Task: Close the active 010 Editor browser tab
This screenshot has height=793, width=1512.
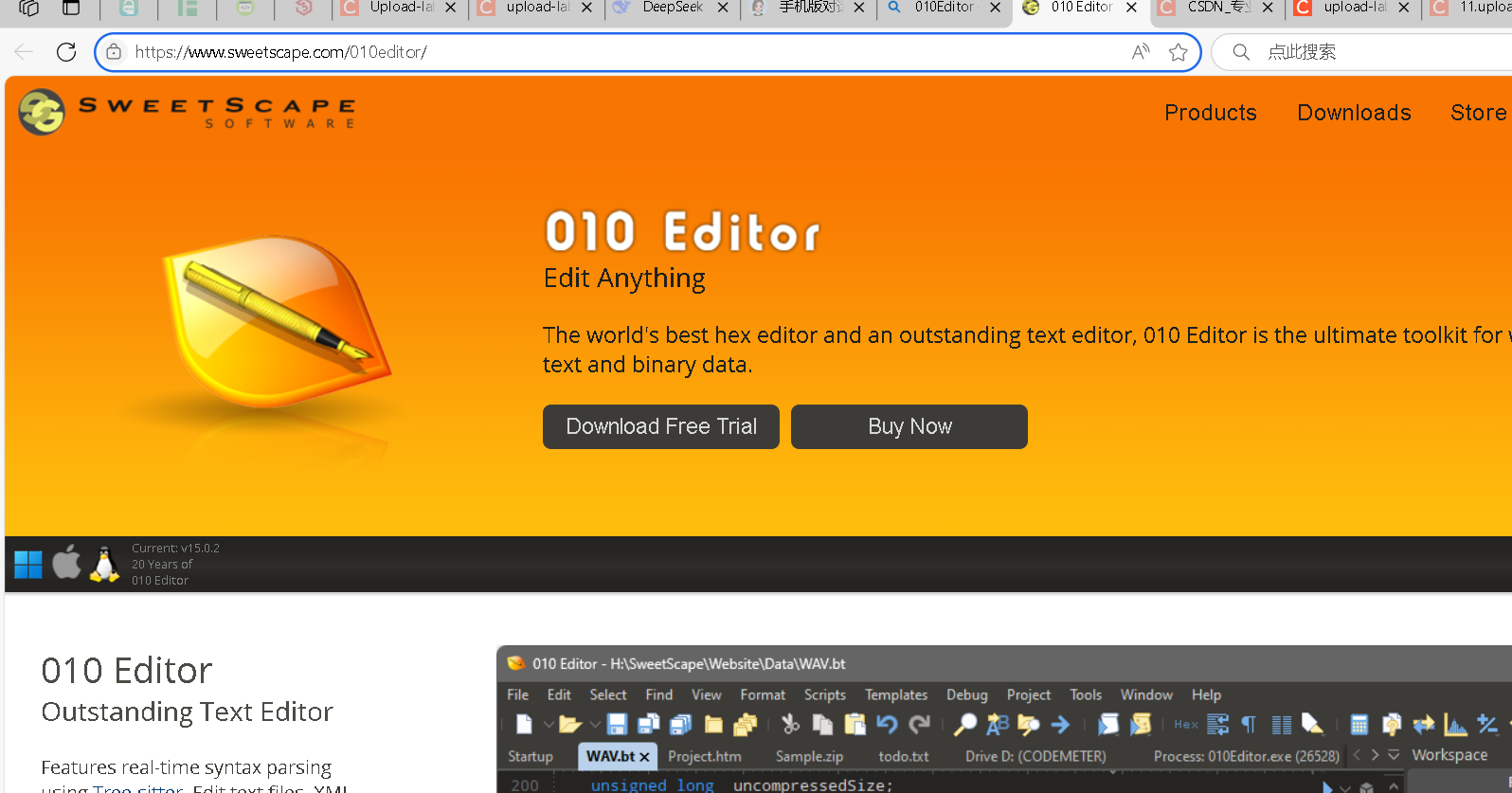Action: (1131, 8)
